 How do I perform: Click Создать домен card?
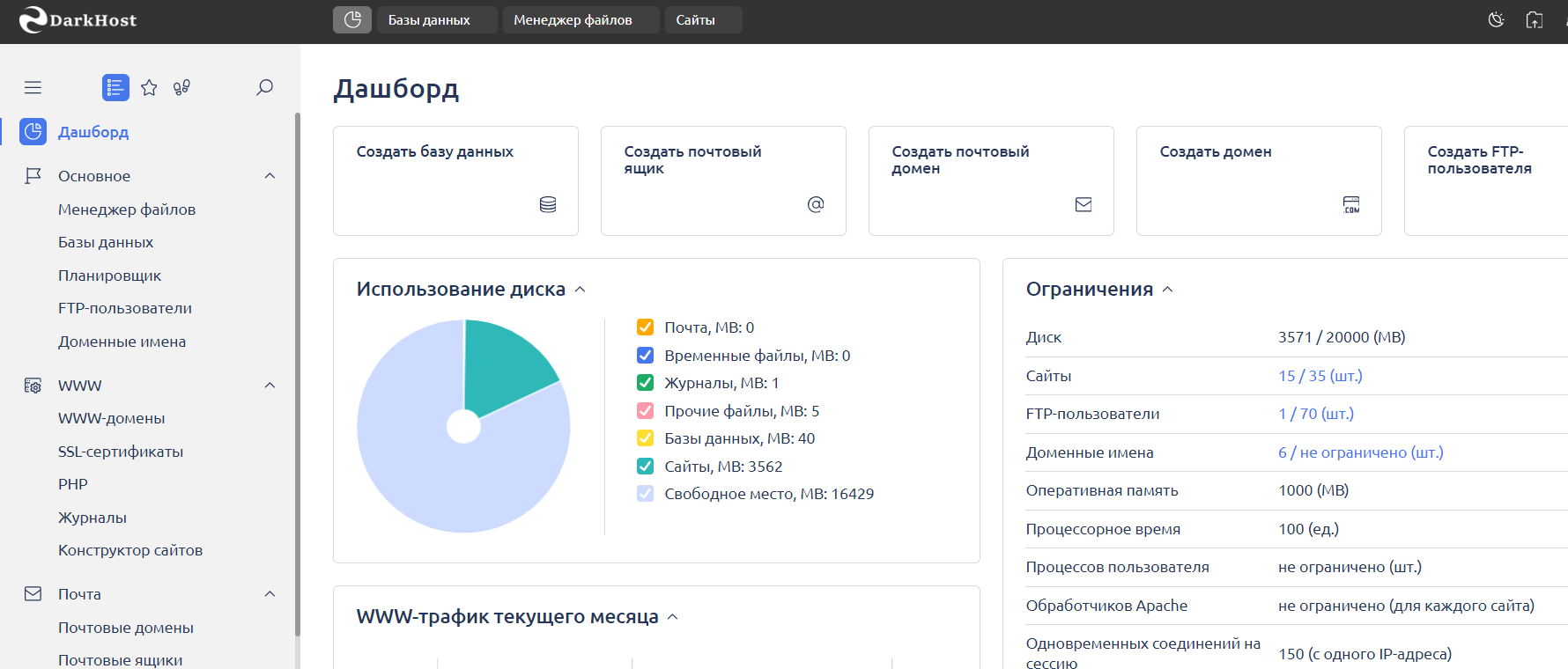(x=1259, y=180)
